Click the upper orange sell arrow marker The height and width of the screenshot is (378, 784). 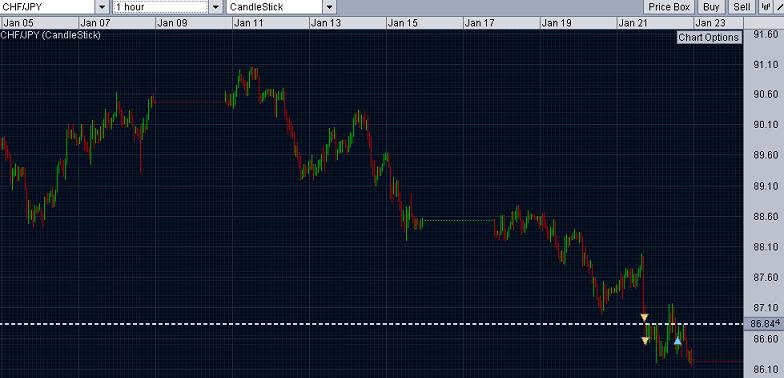644,318
